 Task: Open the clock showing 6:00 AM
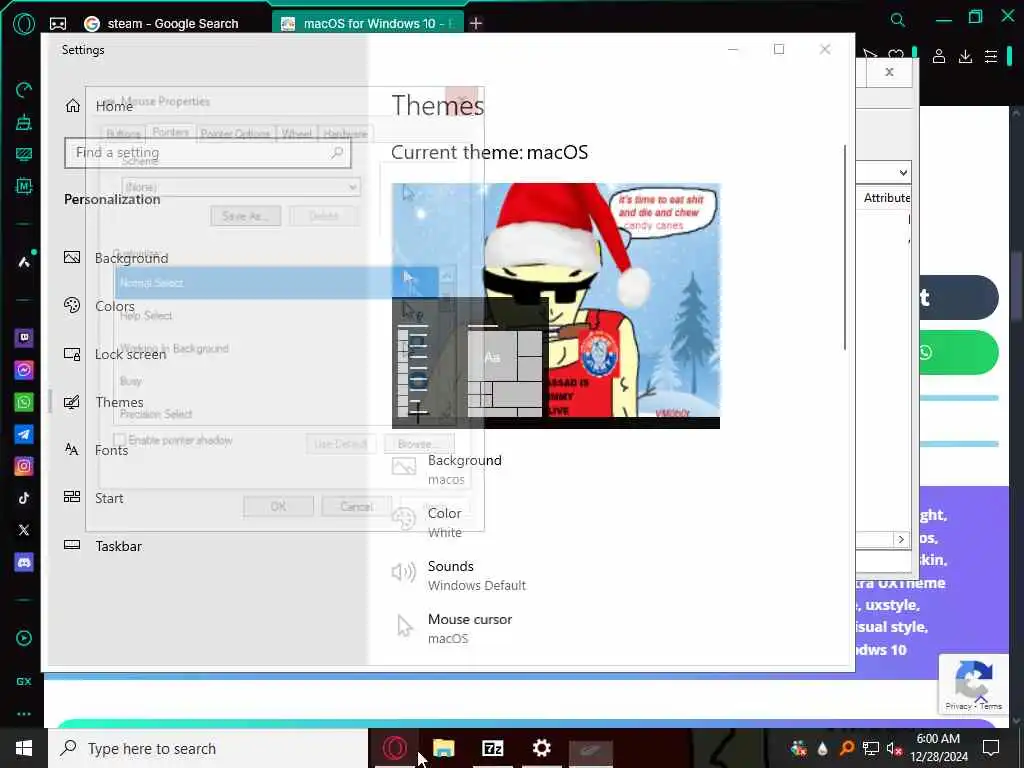(938, 748)
